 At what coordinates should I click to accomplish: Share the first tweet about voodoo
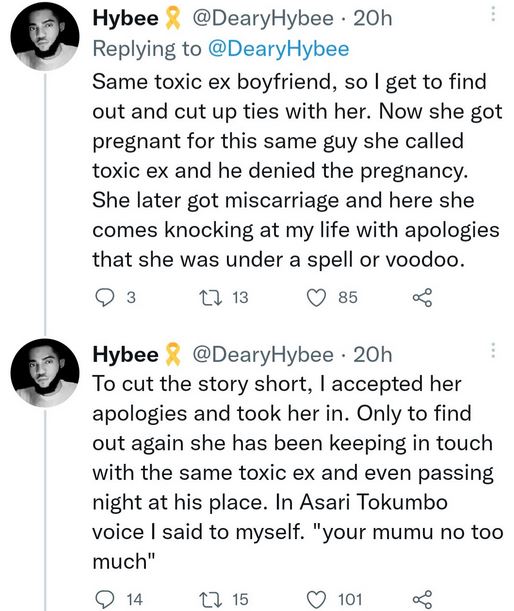[422, 298]
